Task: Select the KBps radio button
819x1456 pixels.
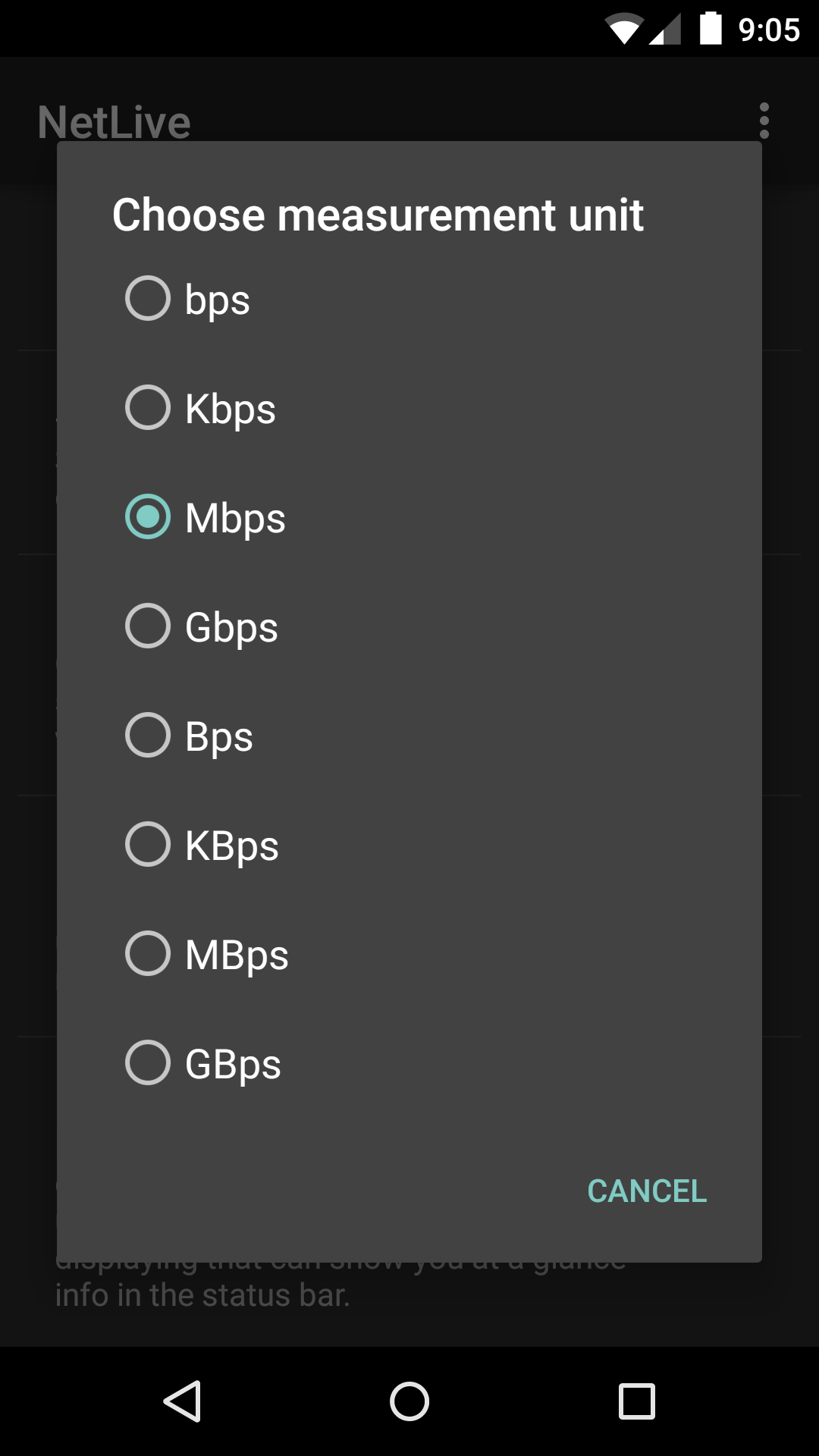Action: (x=148, y=844)
